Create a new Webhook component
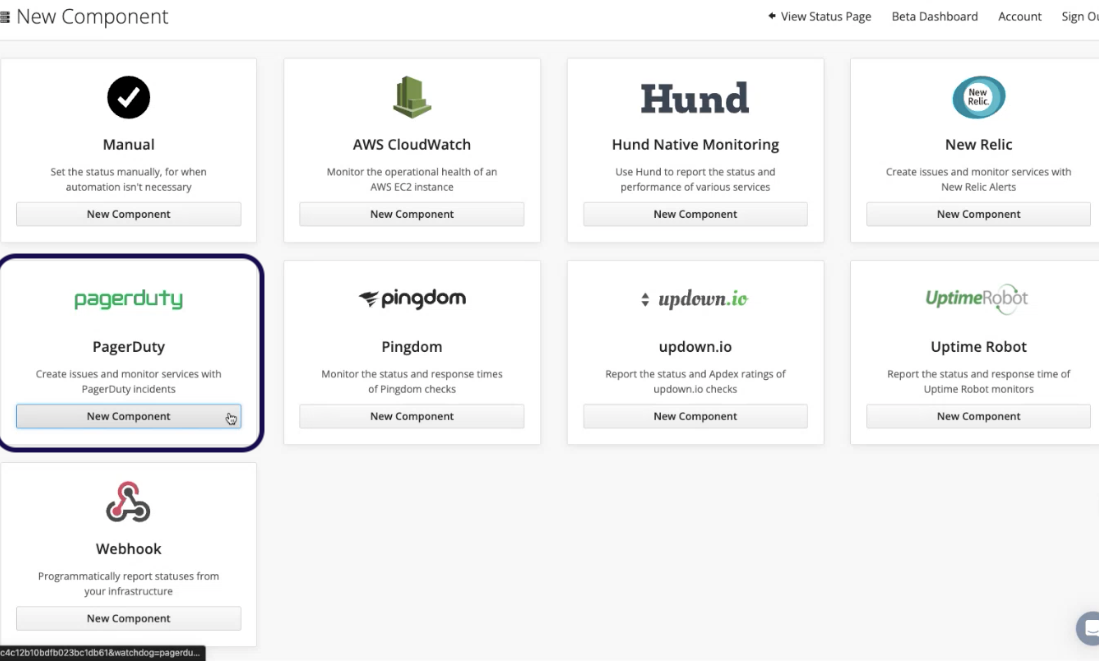The width and height of the screenshot is (1099, 661). [128, 618]
